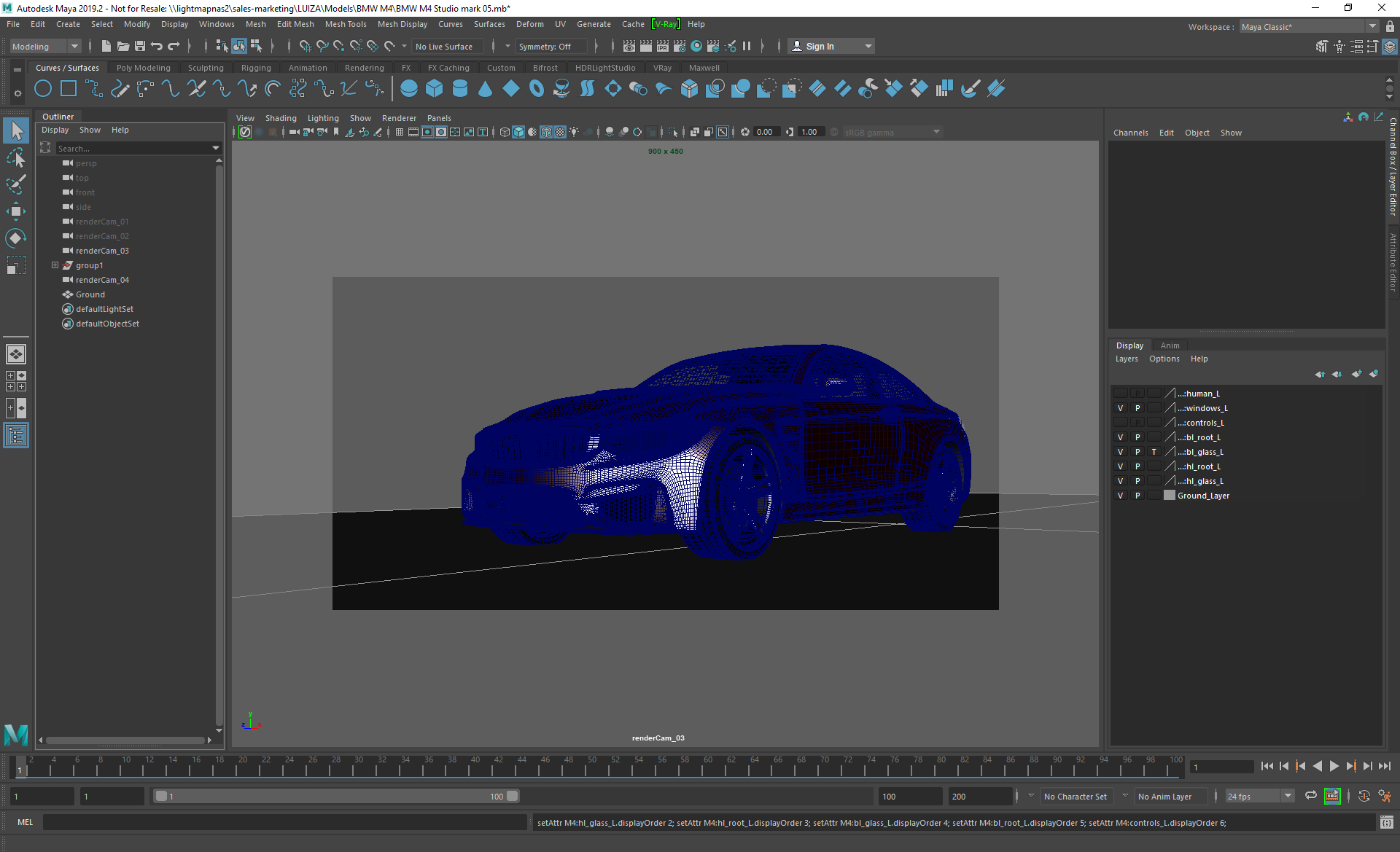Activate the Move tool
This screenshot has height=852, width=1400.
tap(16, 211)
